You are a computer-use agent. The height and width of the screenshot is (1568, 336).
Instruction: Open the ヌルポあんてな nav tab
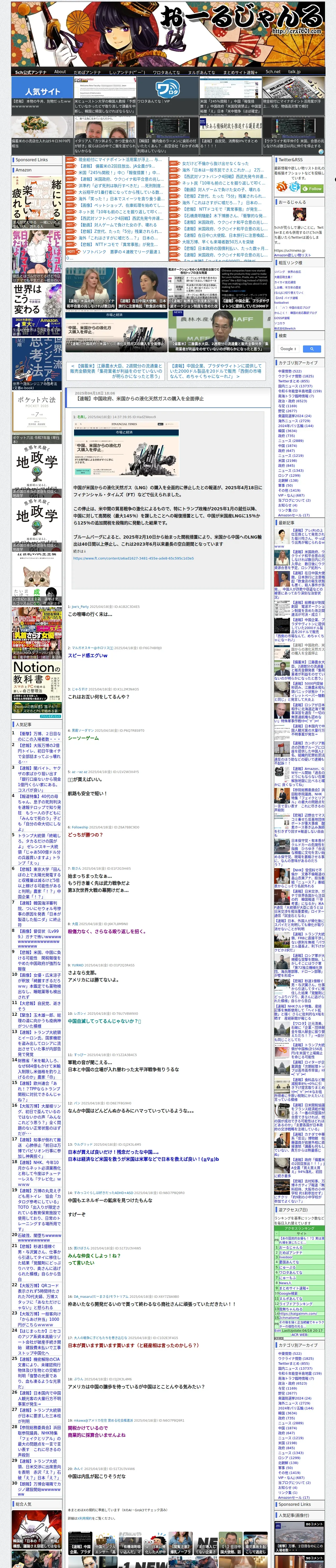click(x=201, y=72)
